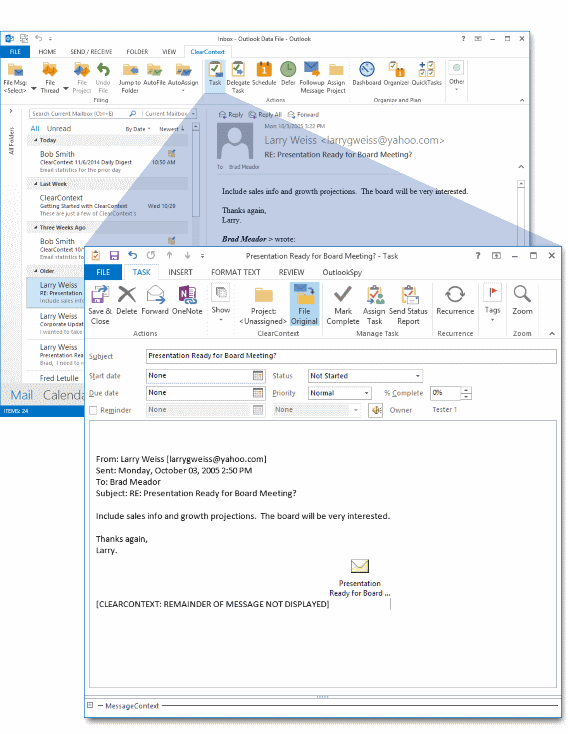The width and height of the screenshot is (568, 734).
Task: Click Project Unassigned button in Task window
Action: coord(263,305)
